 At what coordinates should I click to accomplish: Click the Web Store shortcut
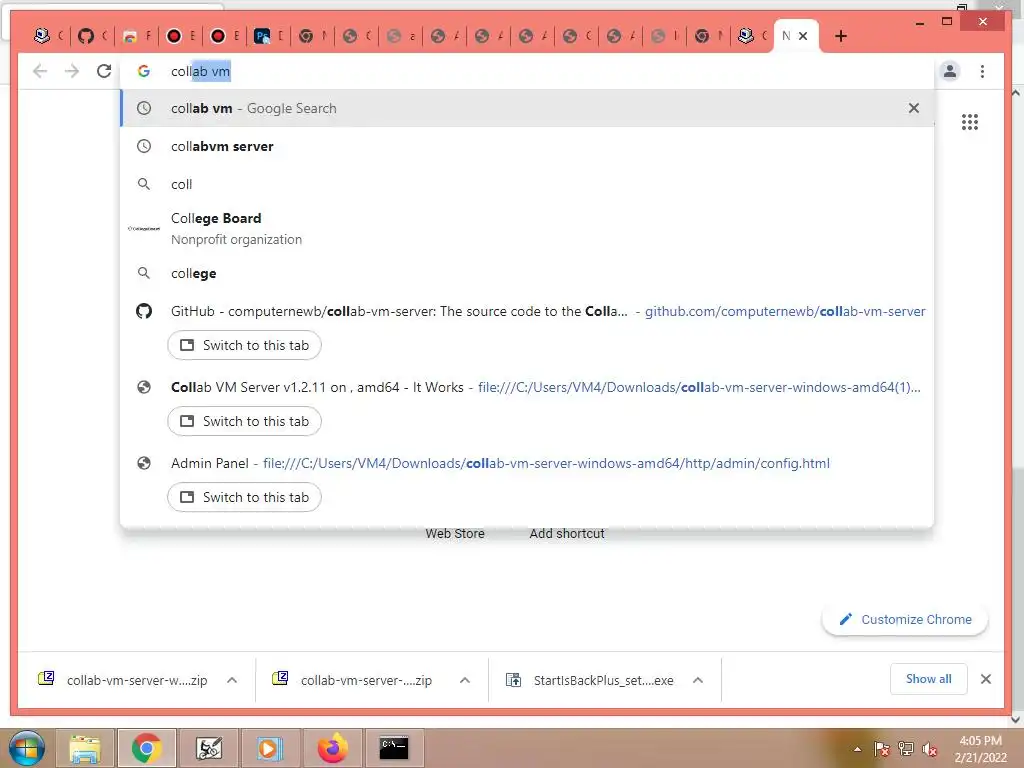point(455,534)
